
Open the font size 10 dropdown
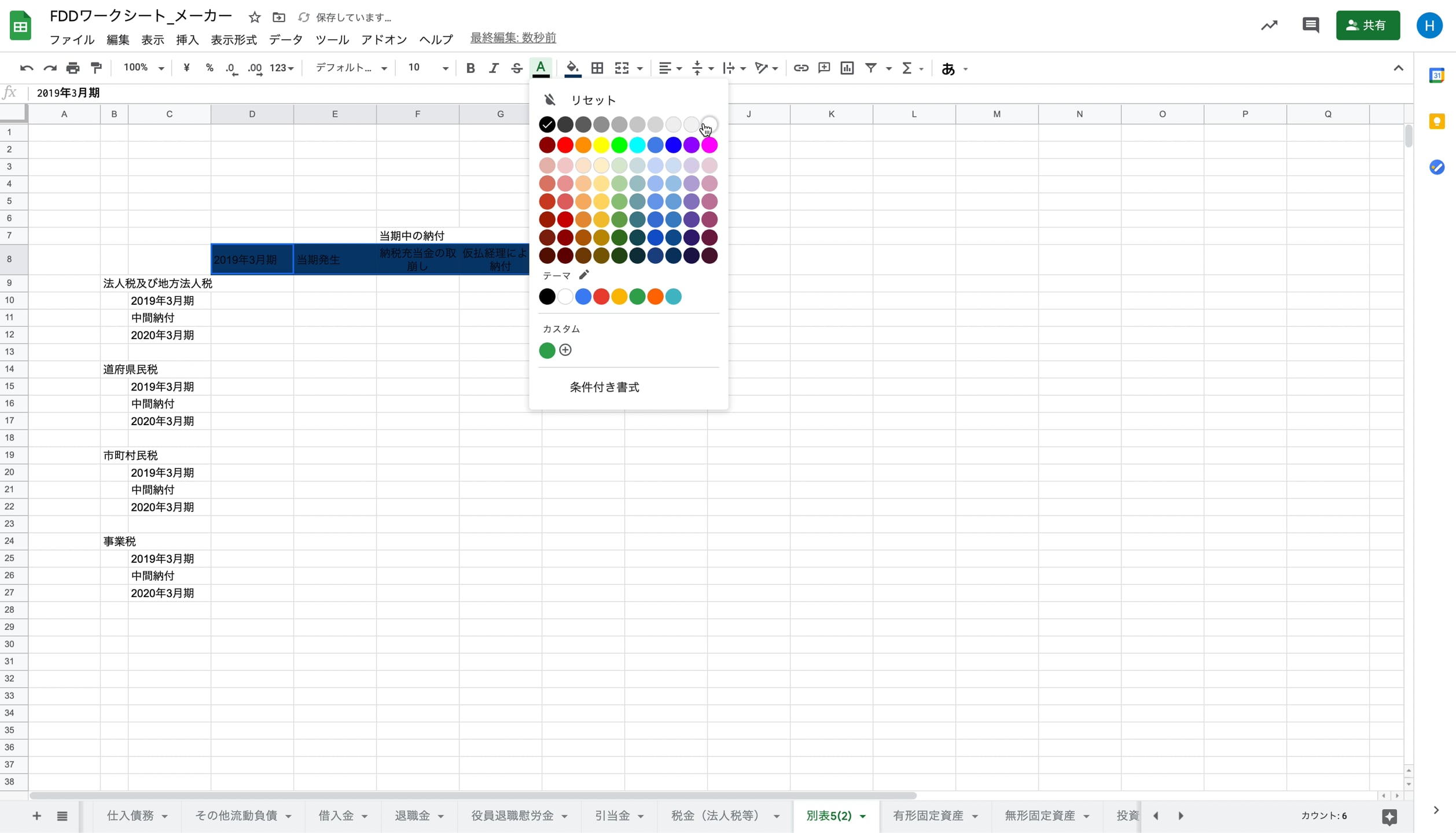click(x=428, y=68)
